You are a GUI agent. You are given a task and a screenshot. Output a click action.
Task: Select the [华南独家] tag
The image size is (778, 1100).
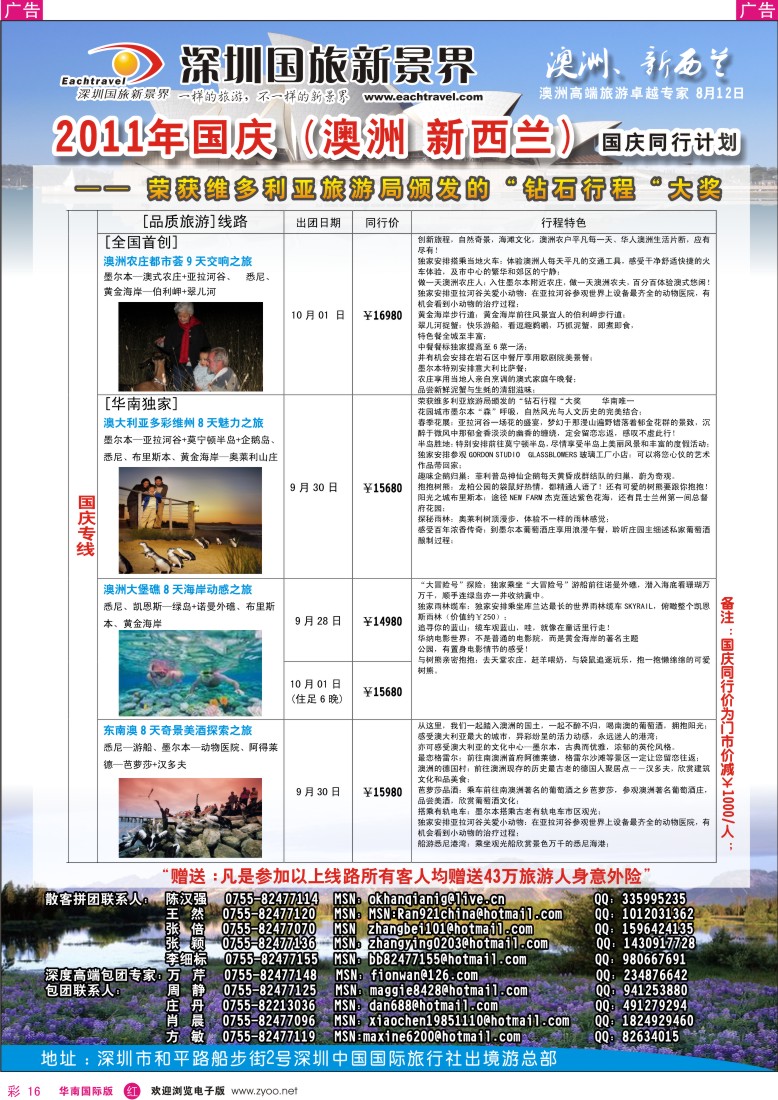[140, 404]
